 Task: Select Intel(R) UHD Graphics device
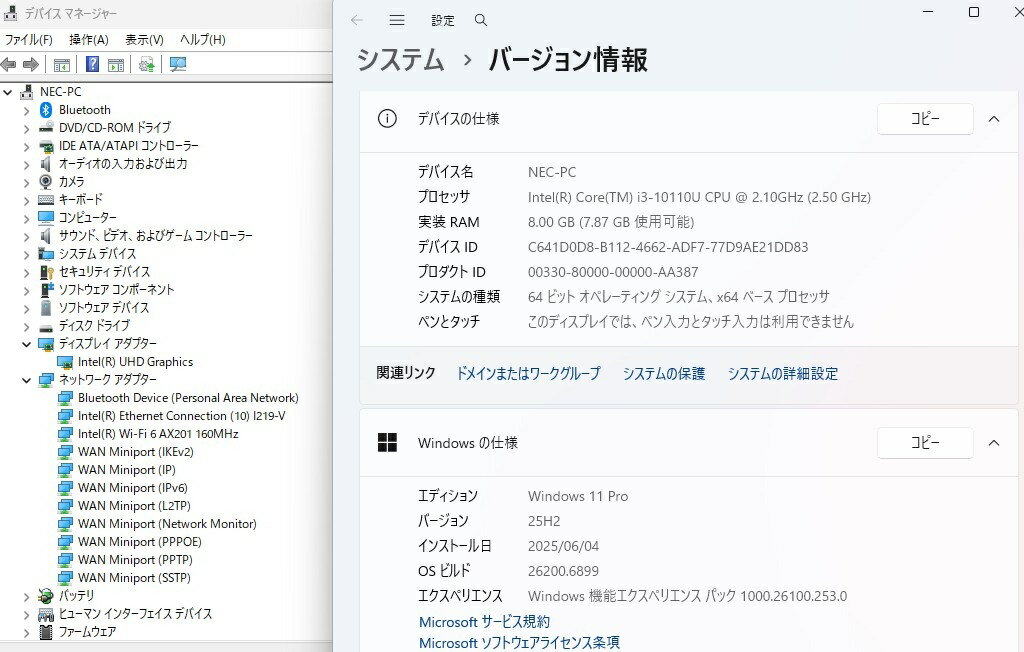(x=135, y=362)
